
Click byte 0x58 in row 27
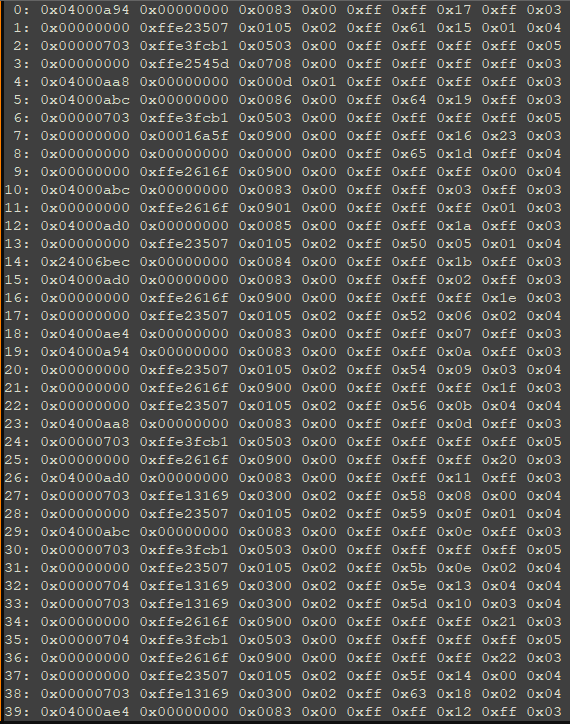pyautogui.click(x=409, y=496)
